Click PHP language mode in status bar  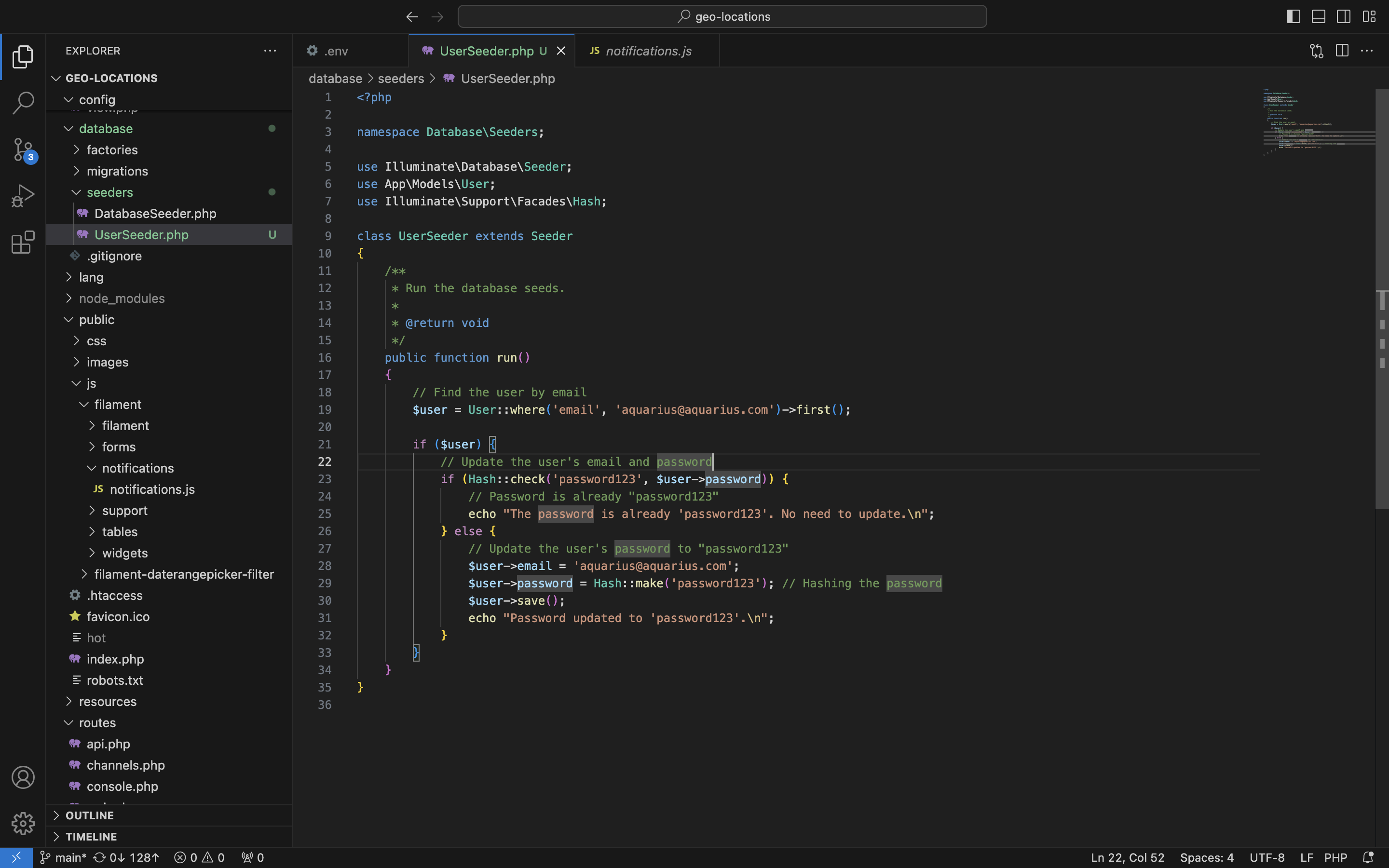click(1335, 857)
